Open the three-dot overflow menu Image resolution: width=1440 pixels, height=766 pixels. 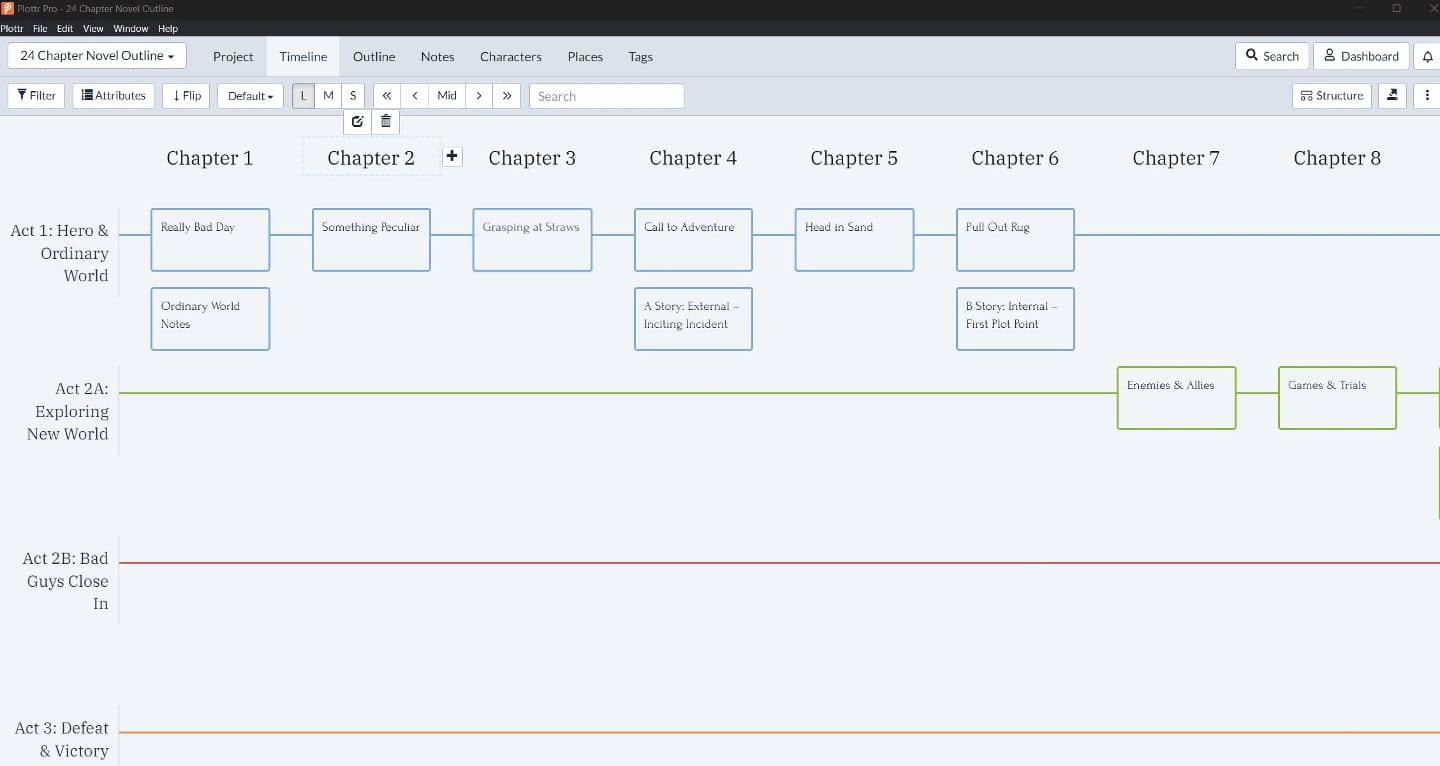(1427, 95)
